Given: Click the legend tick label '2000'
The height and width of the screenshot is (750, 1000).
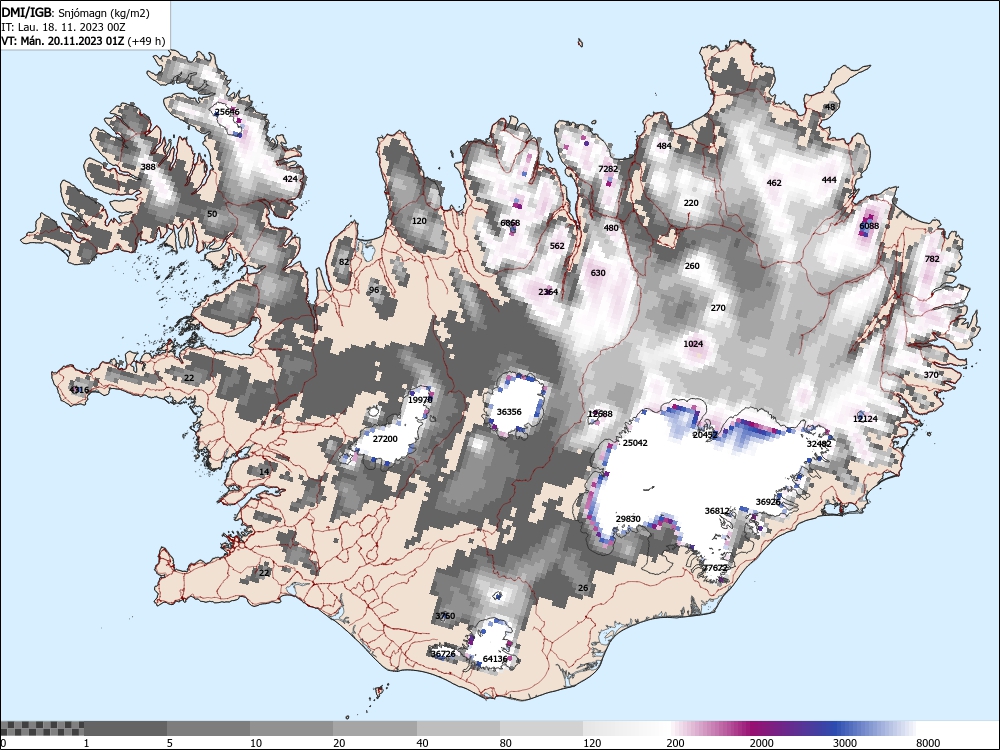Looking at the screenshot, I should [761, 743].
